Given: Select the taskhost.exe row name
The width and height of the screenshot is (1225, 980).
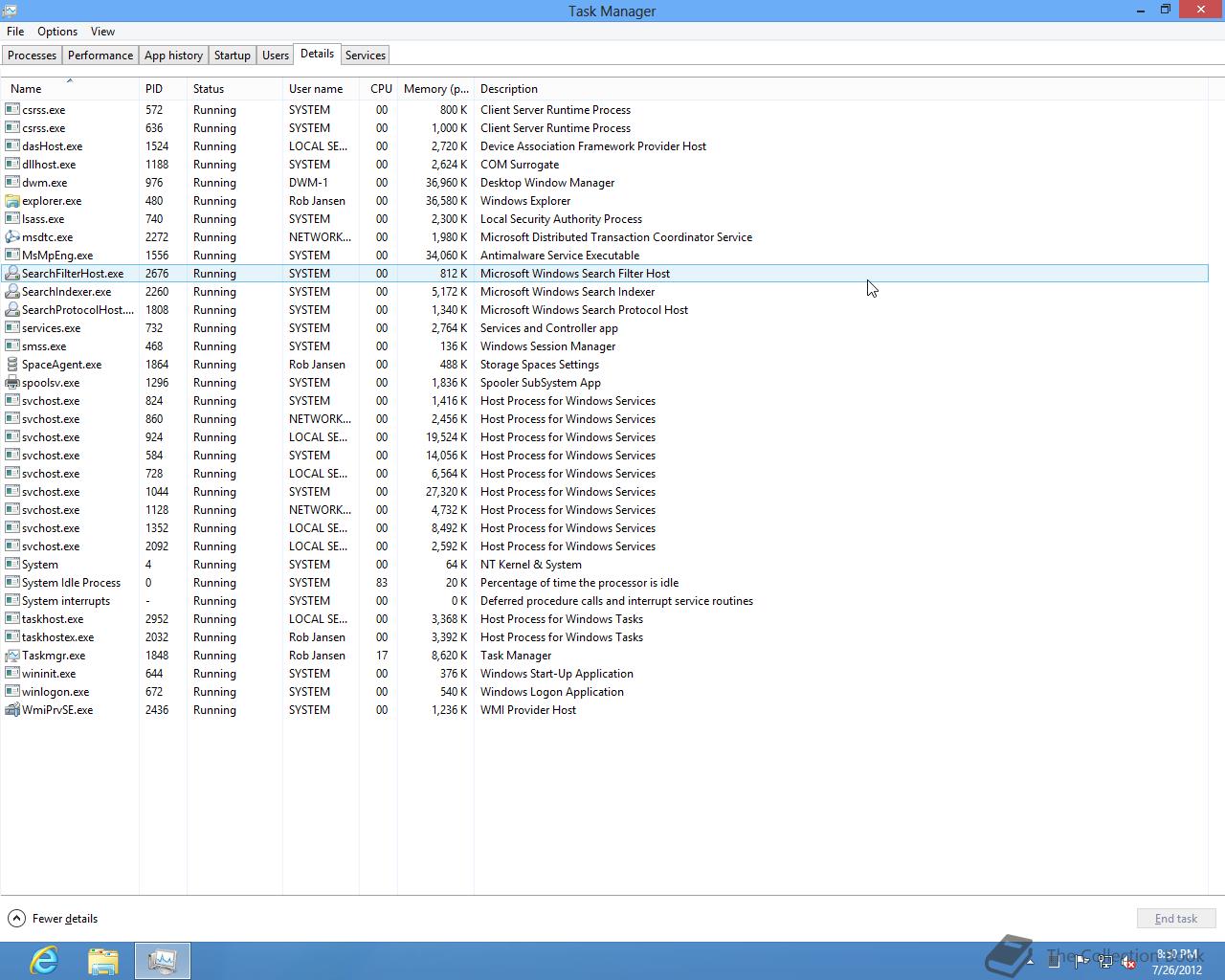Looking at the screenshot, I should pyautogui.click(x=53, y=619).
